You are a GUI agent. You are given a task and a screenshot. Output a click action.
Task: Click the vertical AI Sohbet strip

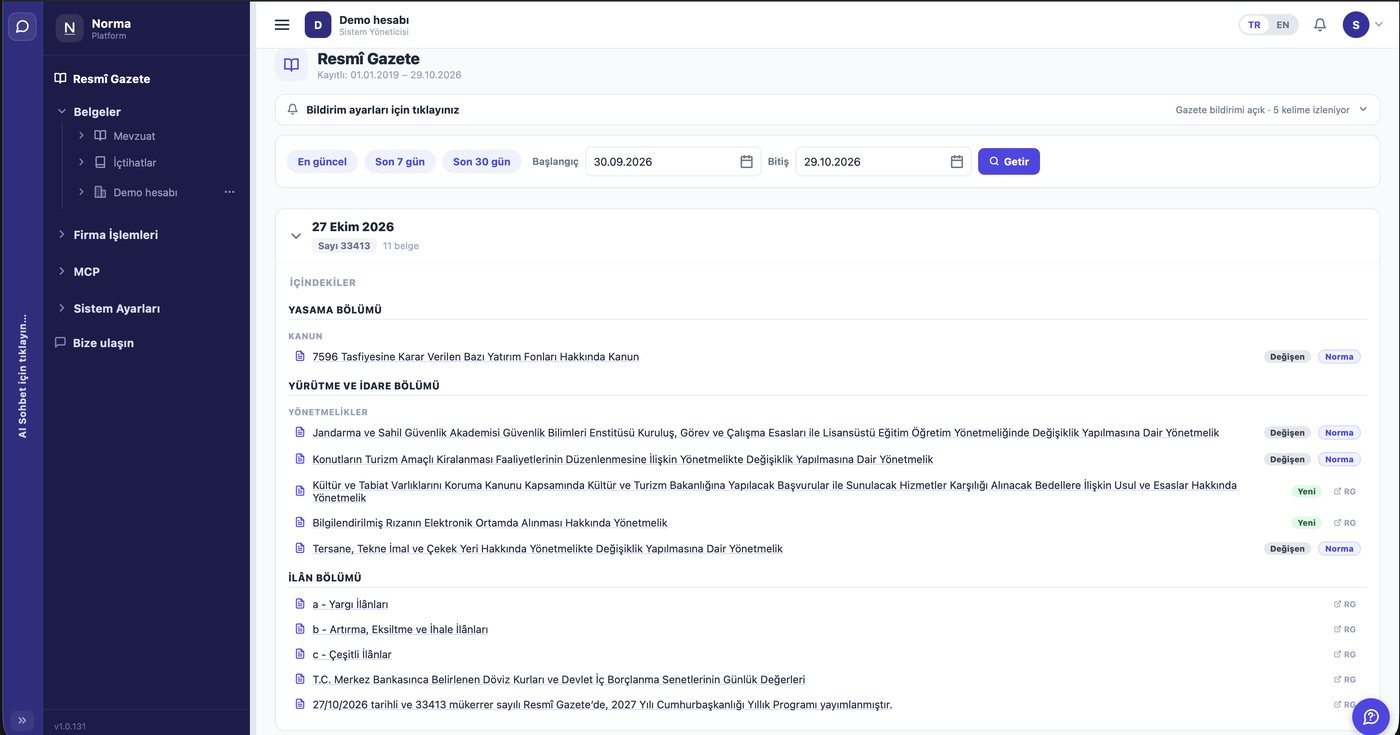tap(22, 375)
